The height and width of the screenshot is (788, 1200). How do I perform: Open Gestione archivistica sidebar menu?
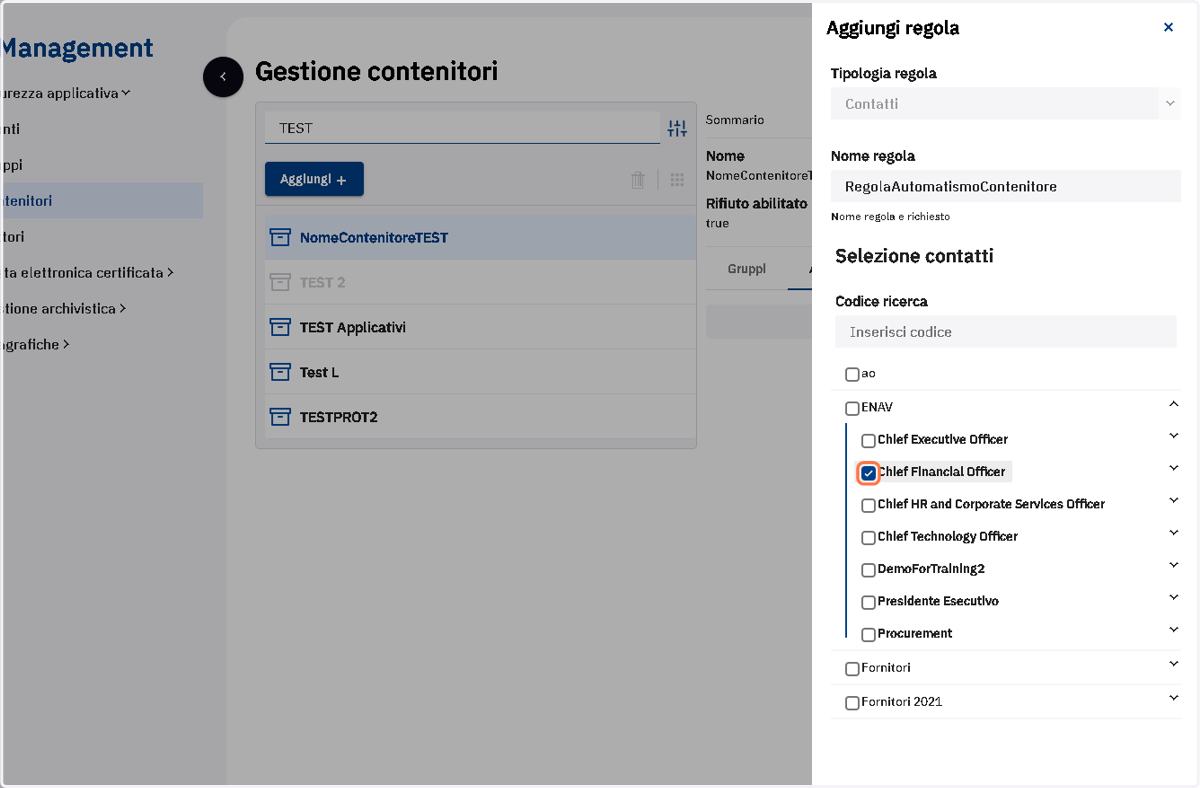click(x=63, y=308)
